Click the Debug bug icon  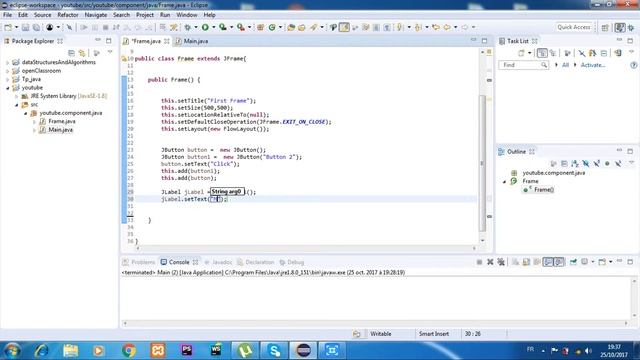click(x=187, y=27)
